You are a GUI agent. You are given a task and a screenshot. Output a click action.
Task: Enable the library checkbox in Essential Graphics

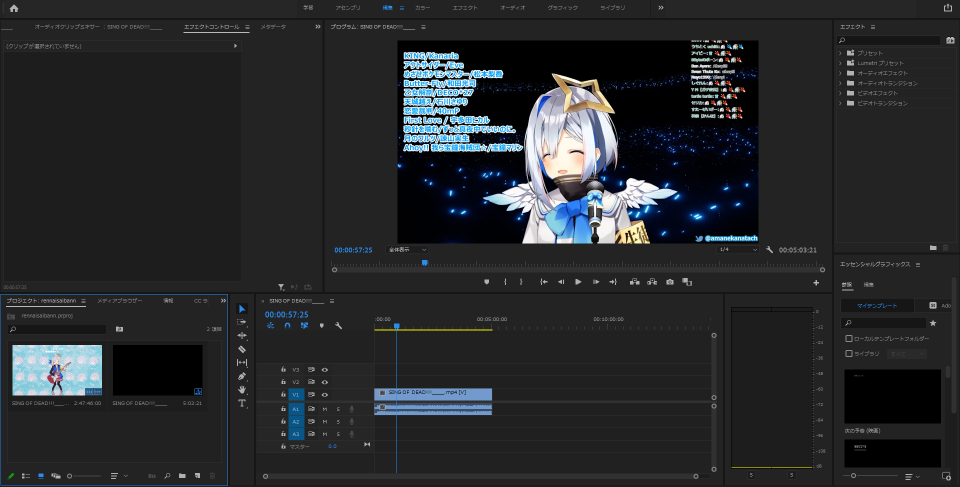(849, 354)
